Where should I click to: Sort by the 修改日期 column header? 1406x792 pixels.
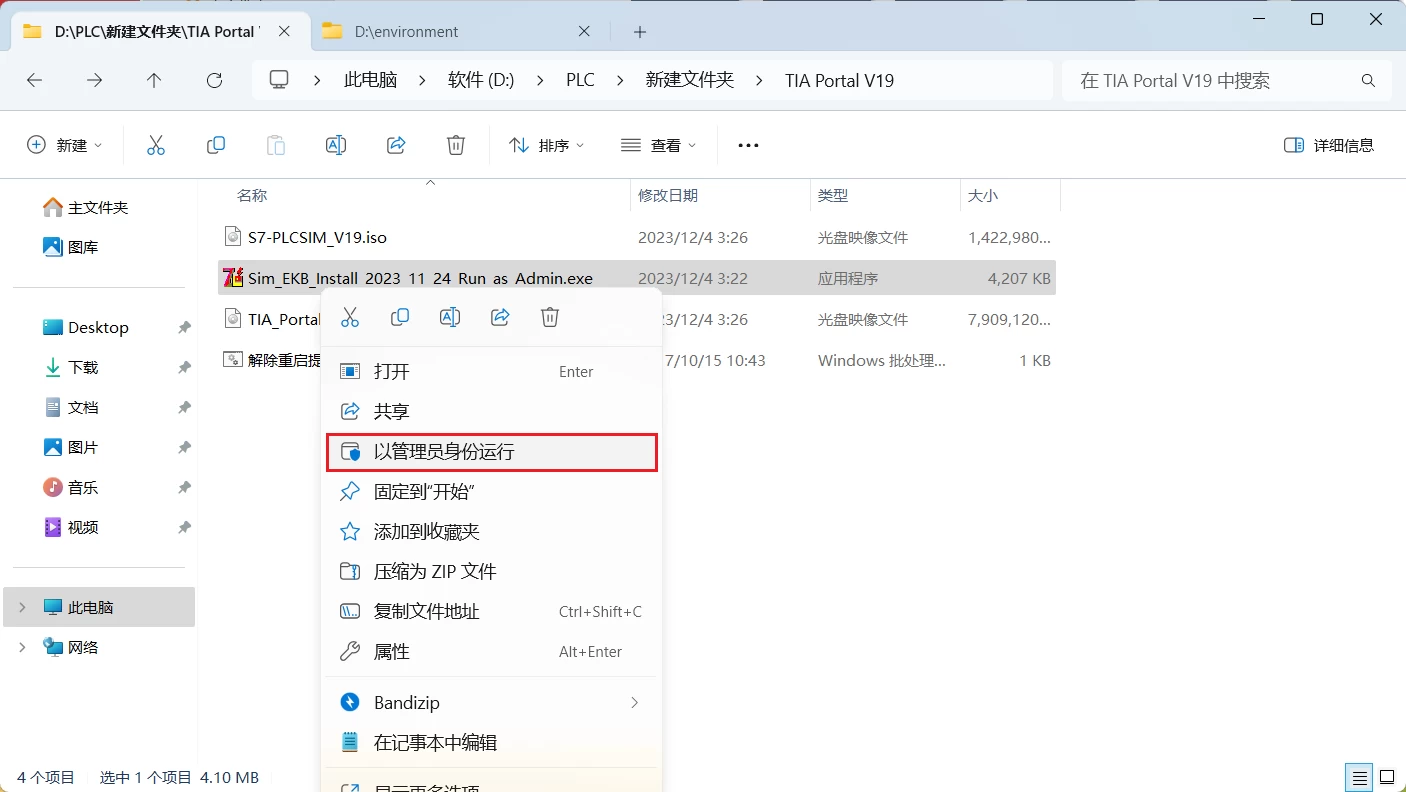668,196
